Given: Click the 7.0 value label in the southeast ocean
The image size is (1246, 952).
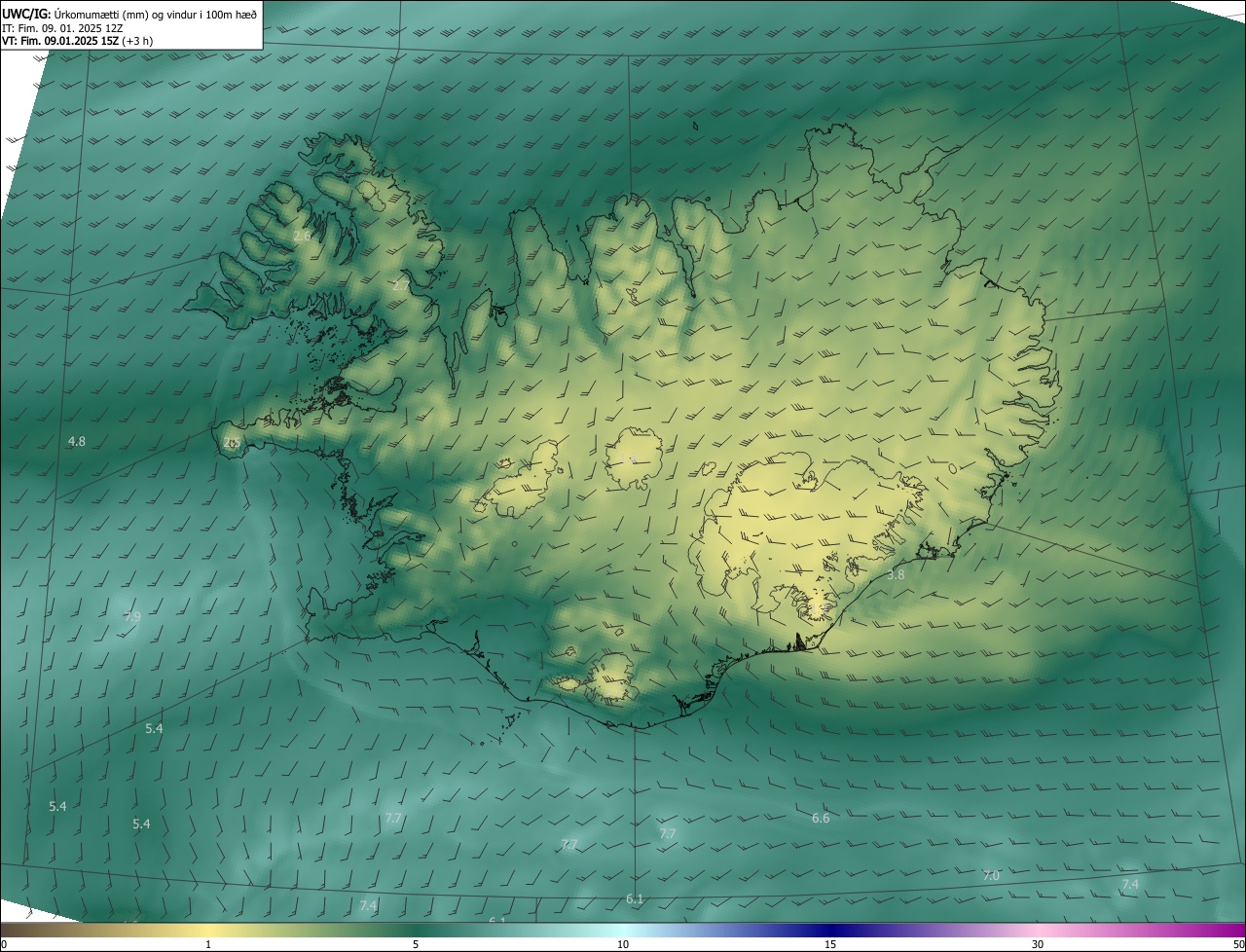Looking at the screenshot, I should pyautogui.click(x=991, y=876).
